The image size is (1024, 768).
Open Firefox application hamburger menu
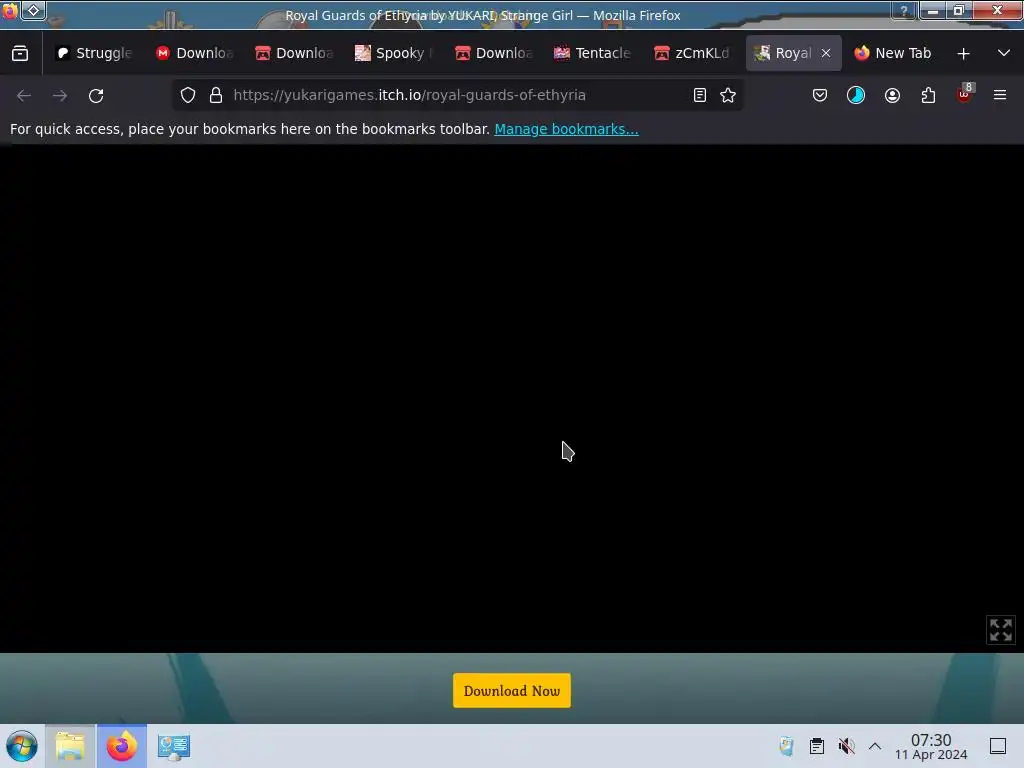pyautogui.click(x=1000, y=95)
